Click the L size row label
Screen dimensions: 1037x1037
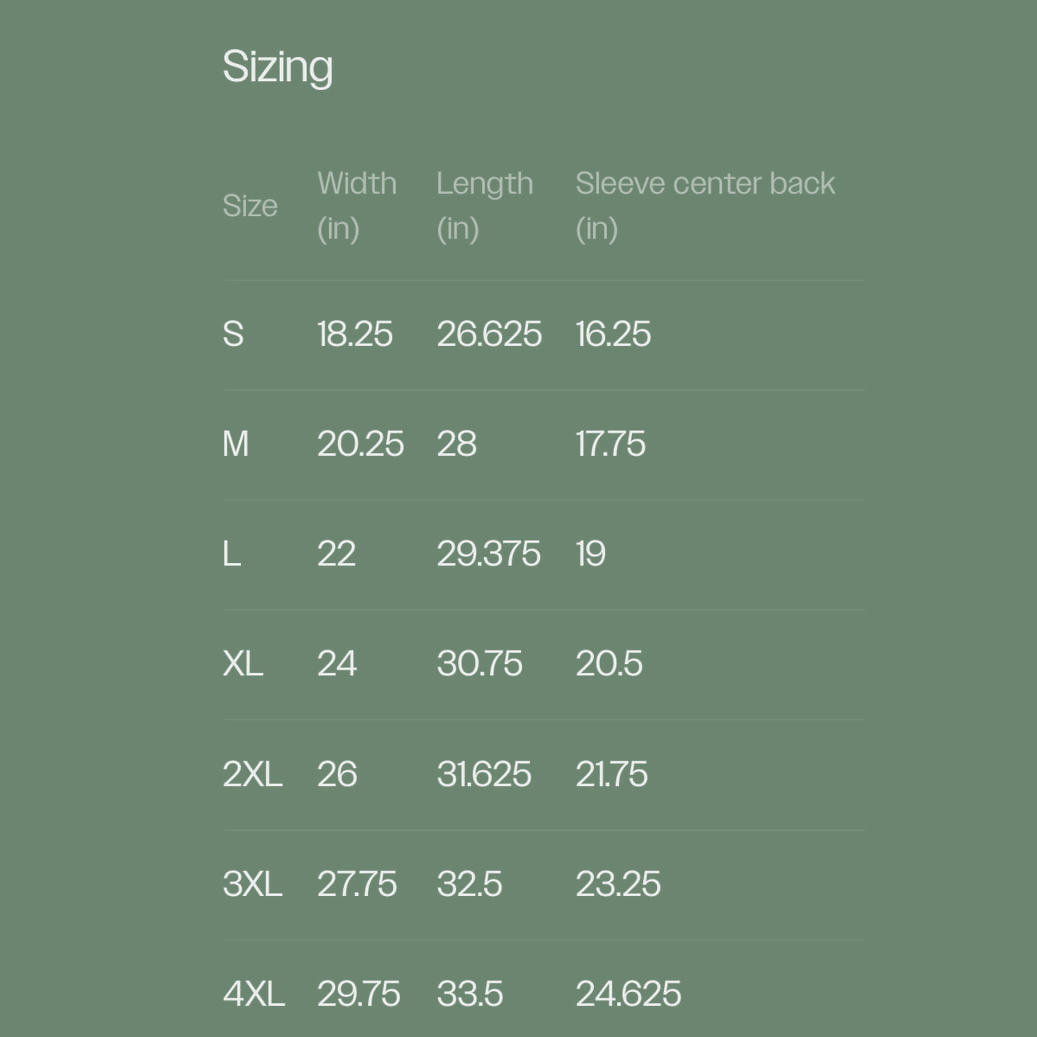tap(231, 554)
